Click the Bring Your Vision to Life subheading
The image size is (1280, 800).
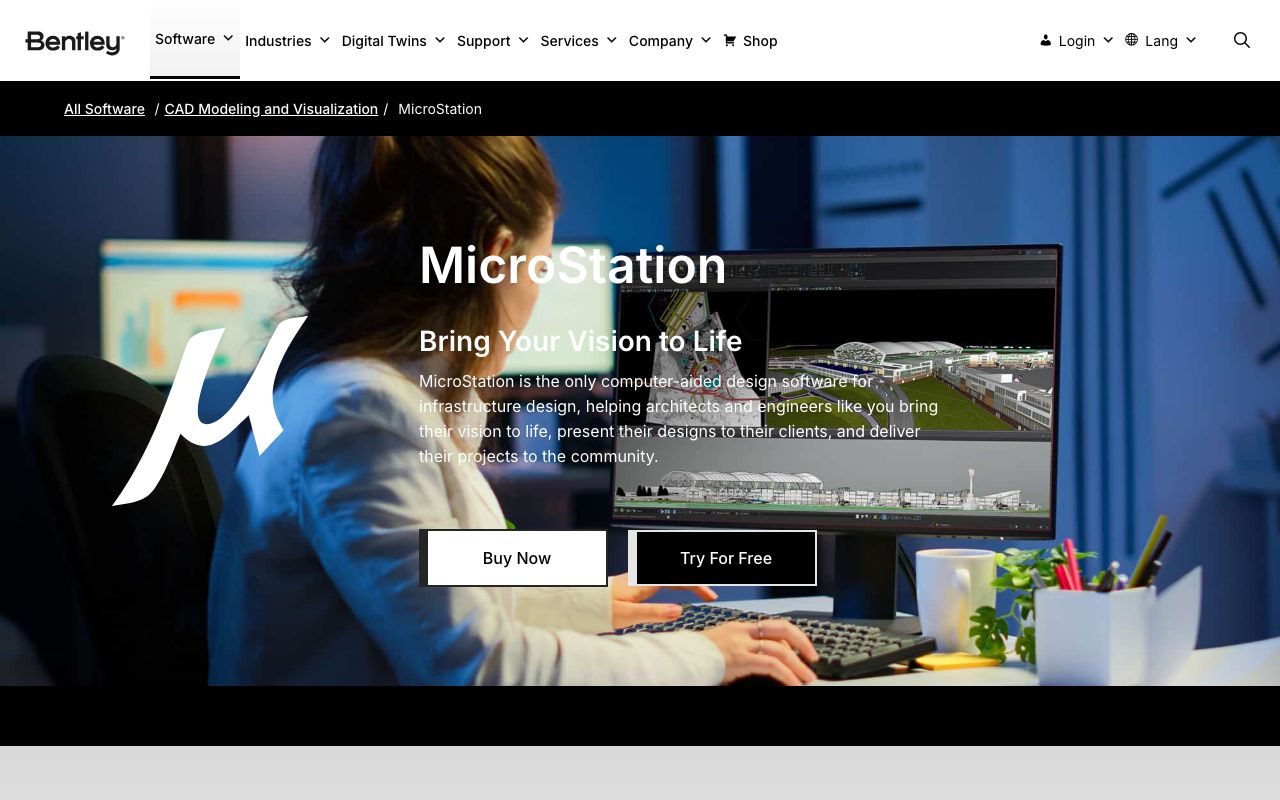tap(580, 341)
